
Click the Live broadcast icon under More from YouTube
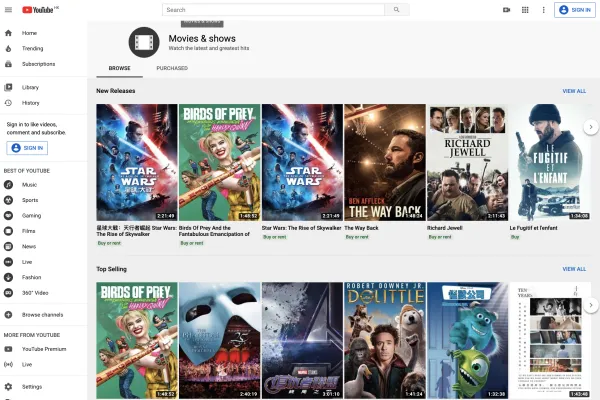click(x=8, y=364)
